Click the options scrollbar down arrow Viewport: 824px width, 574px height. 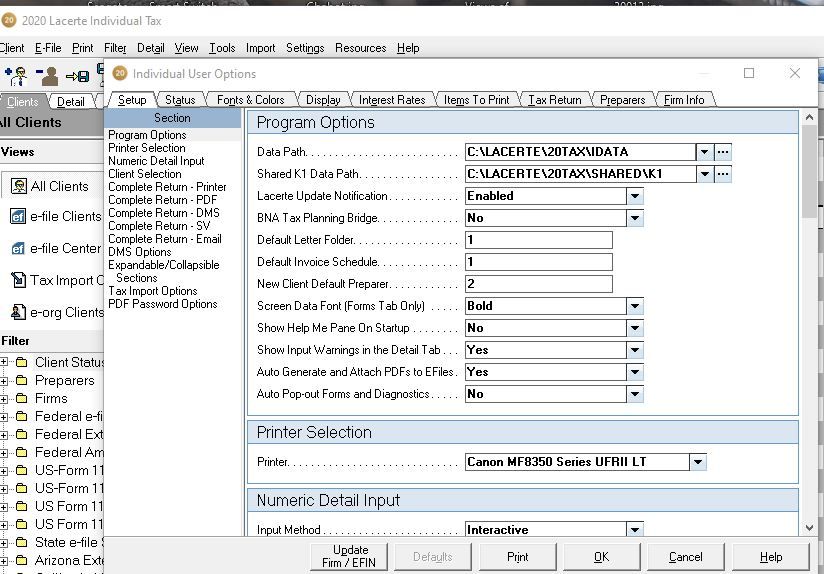pos(809,528)
